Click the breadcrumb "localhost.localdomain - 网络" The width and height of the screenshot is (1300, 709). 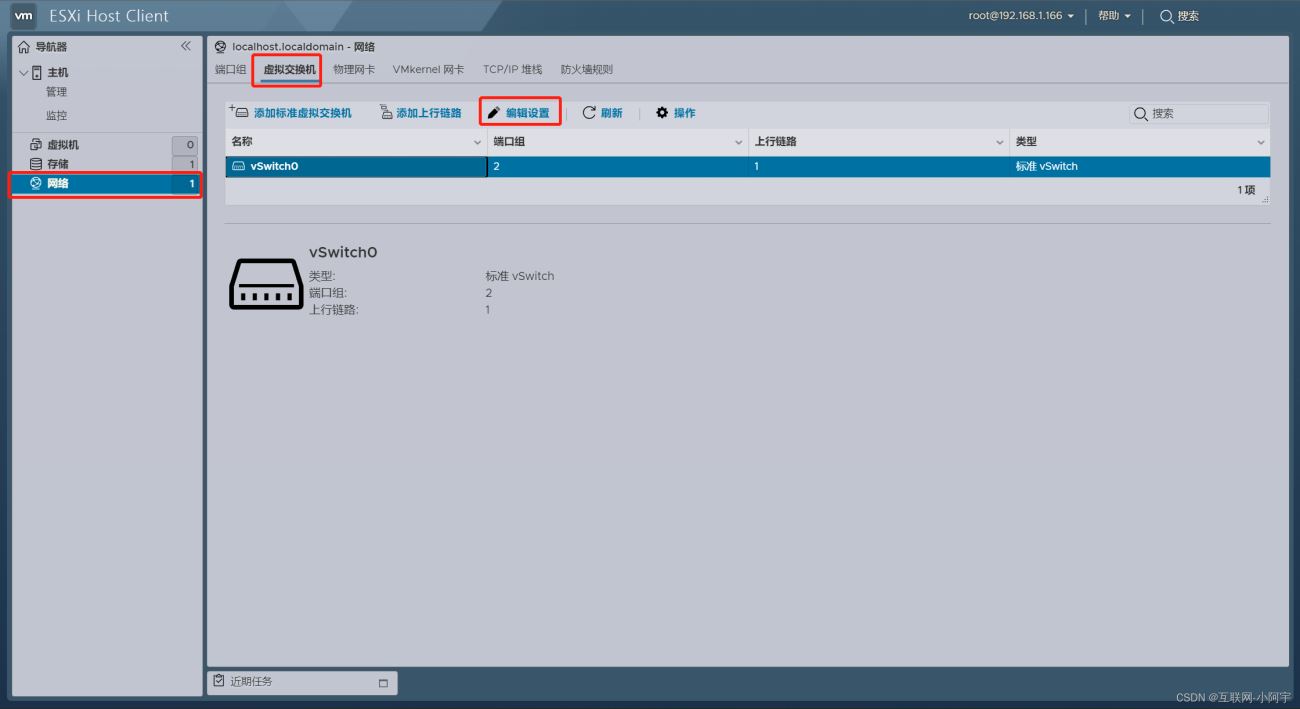click(304, 47)
